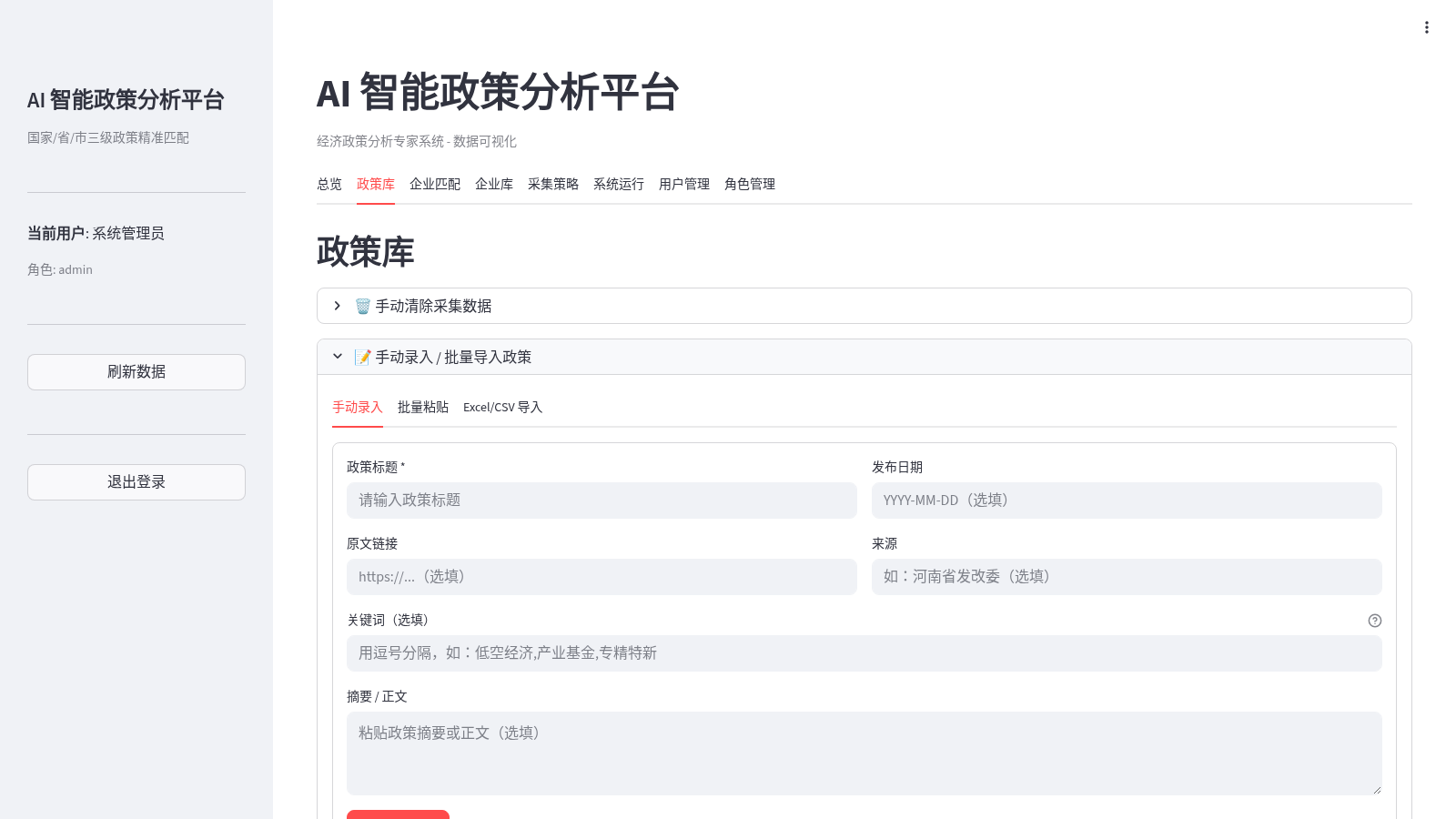Click the 发布日期 input field

[x=1127, y=500]
